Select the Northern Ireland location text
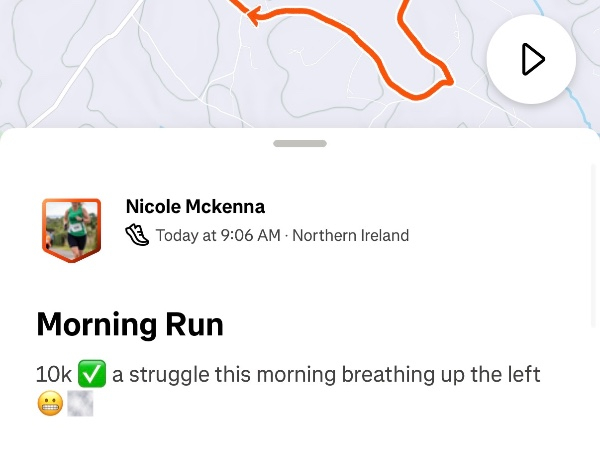This screenshot has width=600, height=450. [350, 236]
